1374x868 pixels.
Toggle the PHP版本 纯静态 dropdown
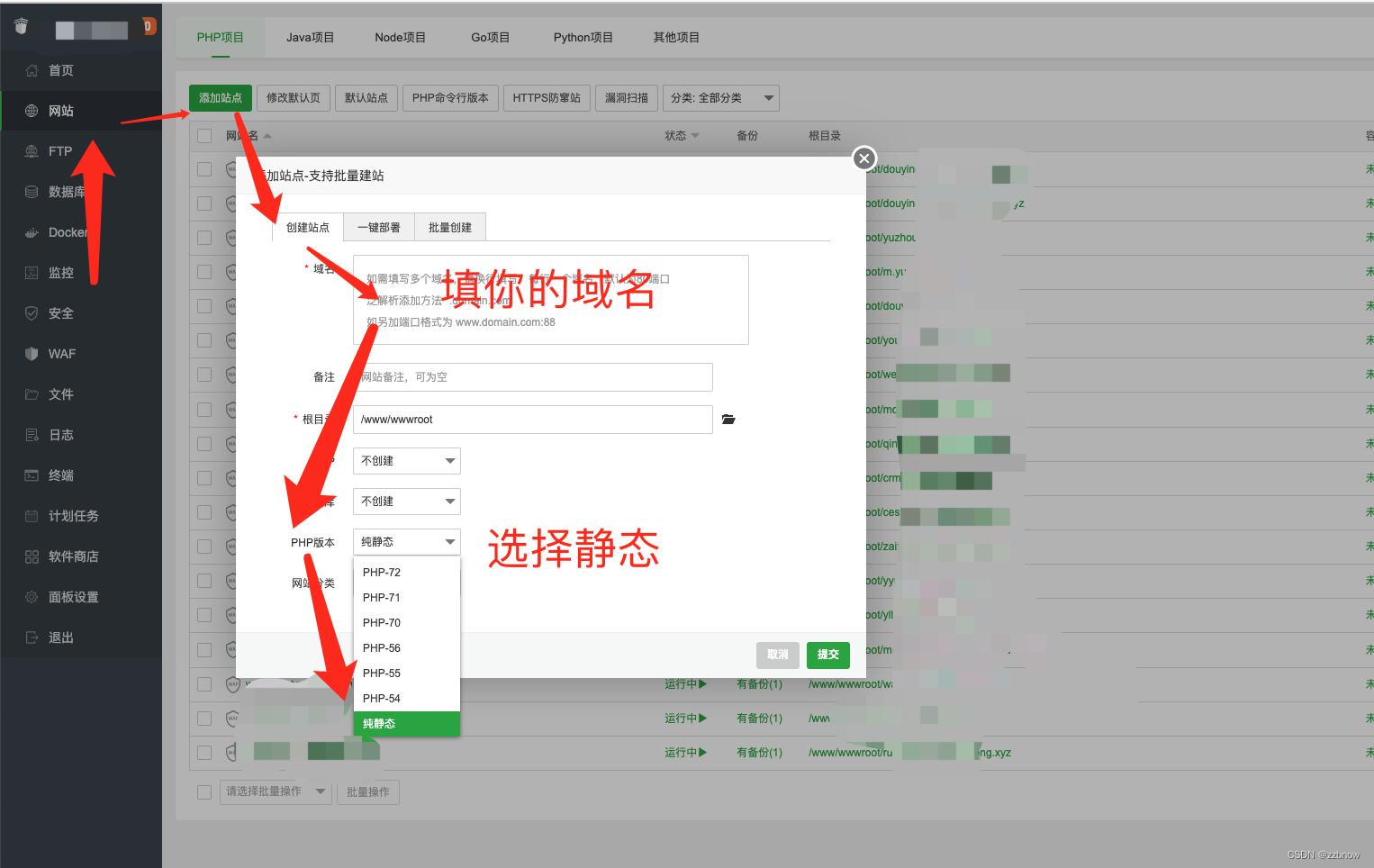coord(407,542)
